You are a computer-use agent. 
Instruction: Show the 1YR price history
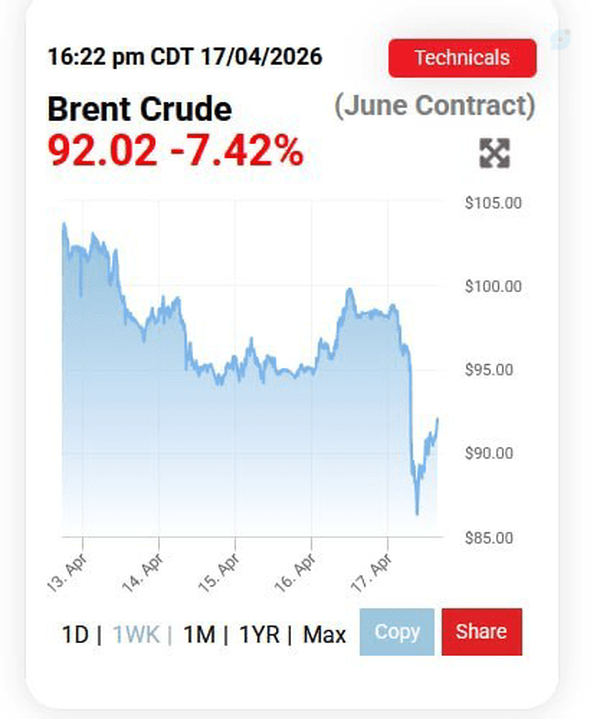pos(259,635)
